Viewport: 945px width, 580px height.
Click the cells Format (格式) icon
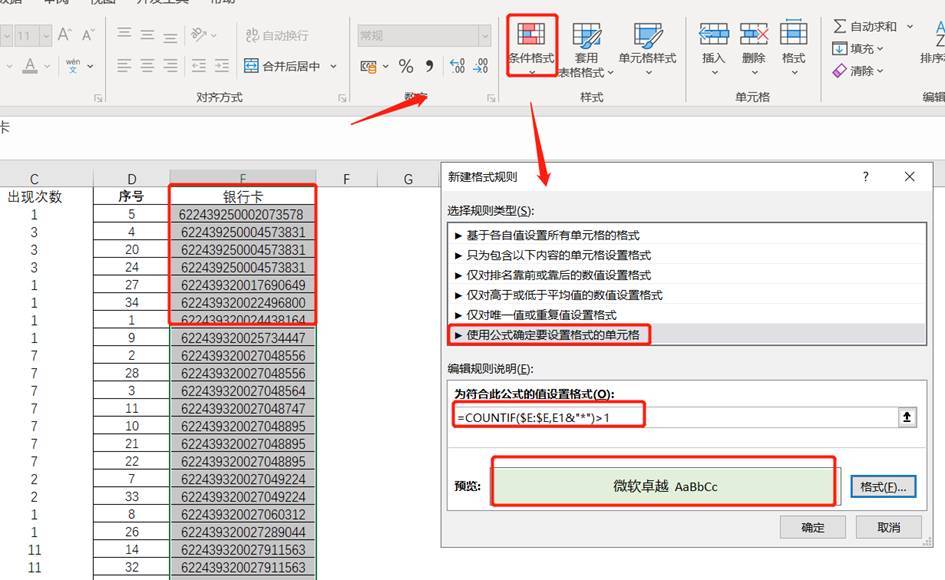click(793, 33)
